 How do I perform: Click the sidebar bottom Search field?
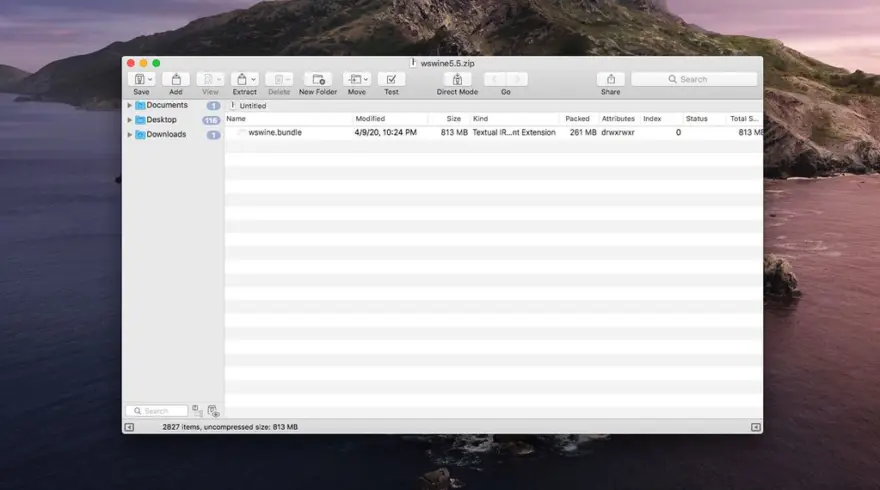[x=157, y=411]
